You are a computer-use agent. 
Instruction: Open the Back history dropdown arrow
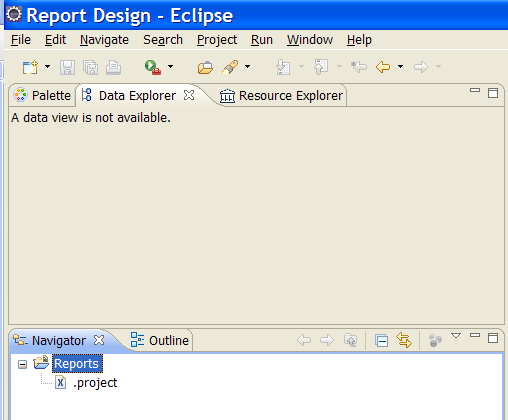400,66
